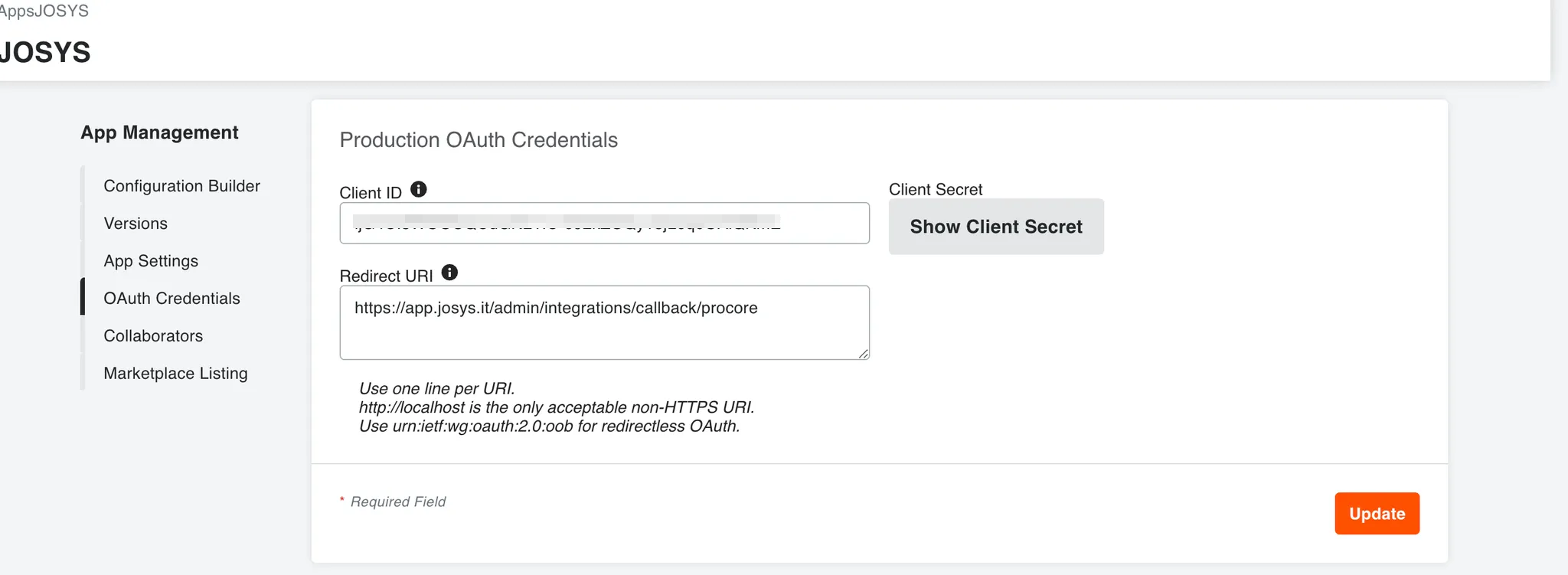Click the Client Secret label

tap(936, 189)
